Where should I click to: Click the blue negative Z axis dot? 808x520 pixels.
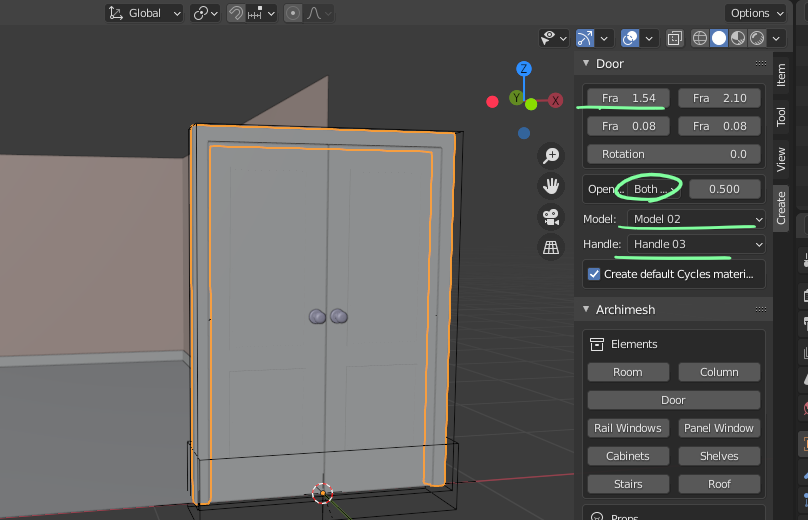[x=524, y=133]
